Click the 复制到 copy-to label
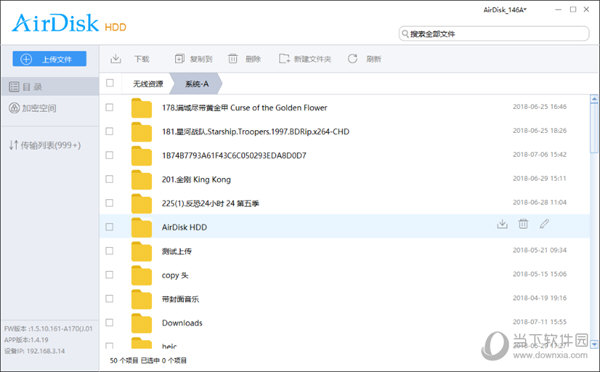Viewport: 600px width, 372px height. pyautogui.click(x=201, y=59)
